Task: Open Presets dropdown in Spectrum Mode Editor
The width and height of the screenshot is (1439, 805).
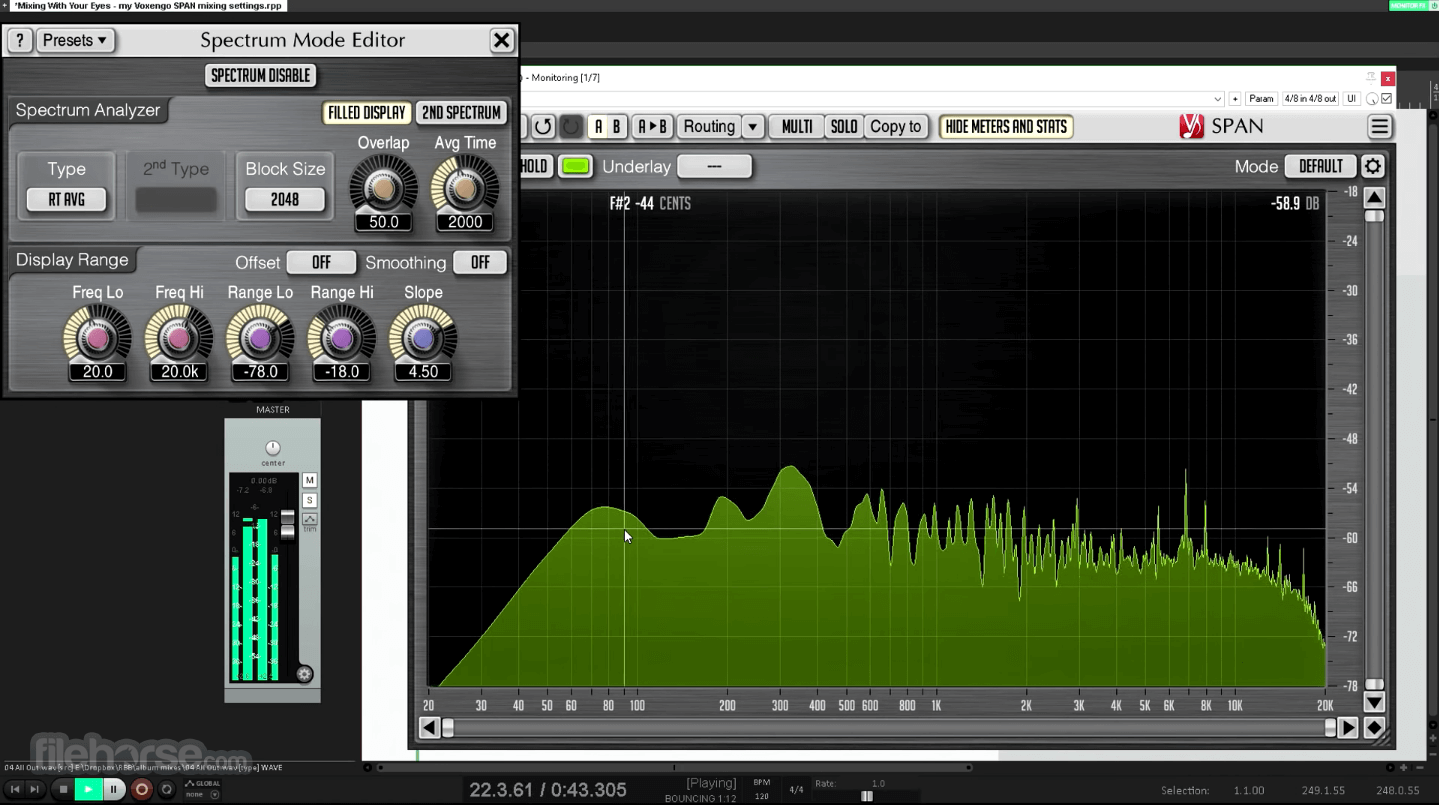Action: (x=76, y=41)
